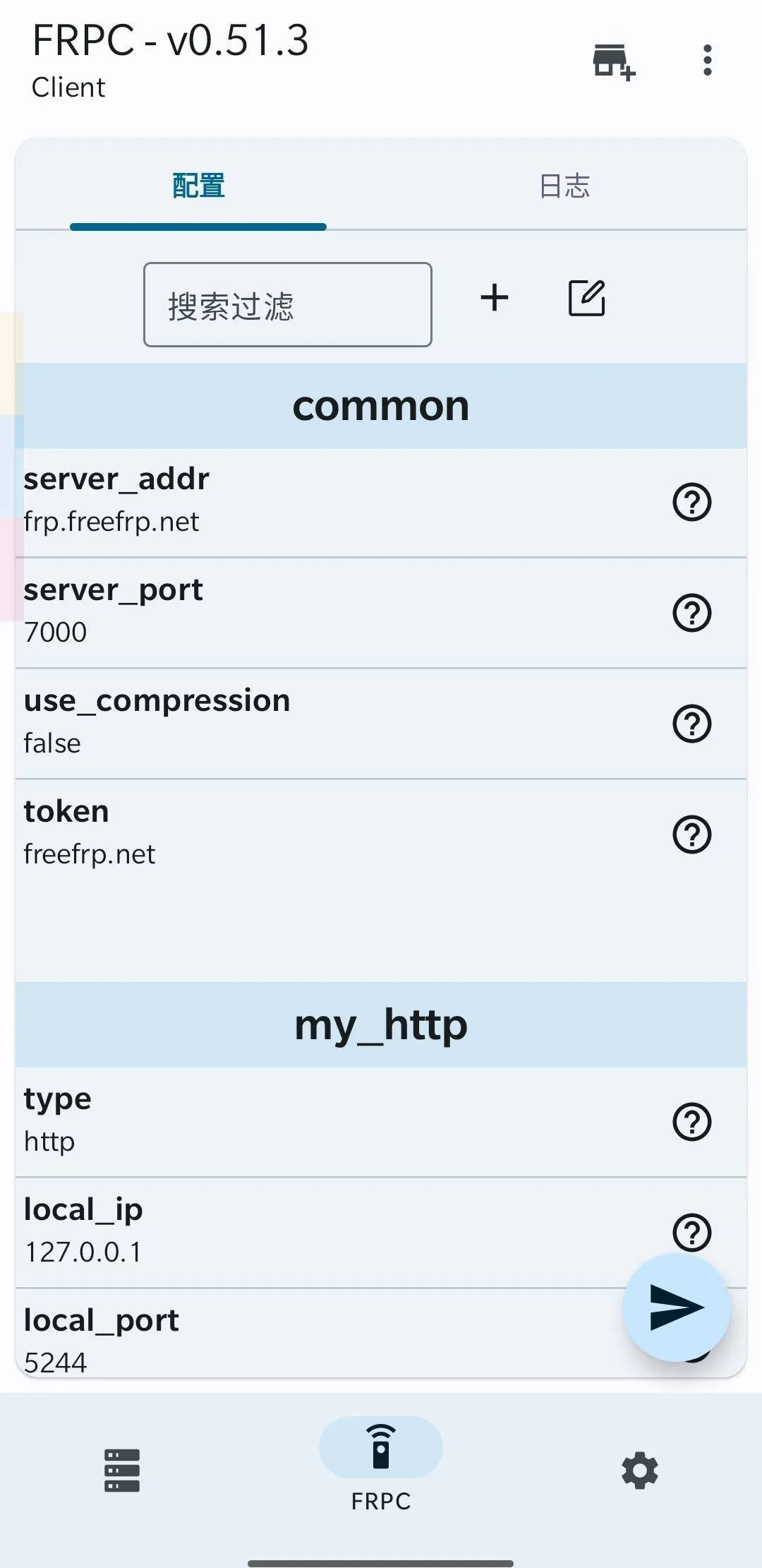Switch to the 日志 log tab
This screenshot has width=762, height=1568.
pyautogui.click(x=564, y=185)
